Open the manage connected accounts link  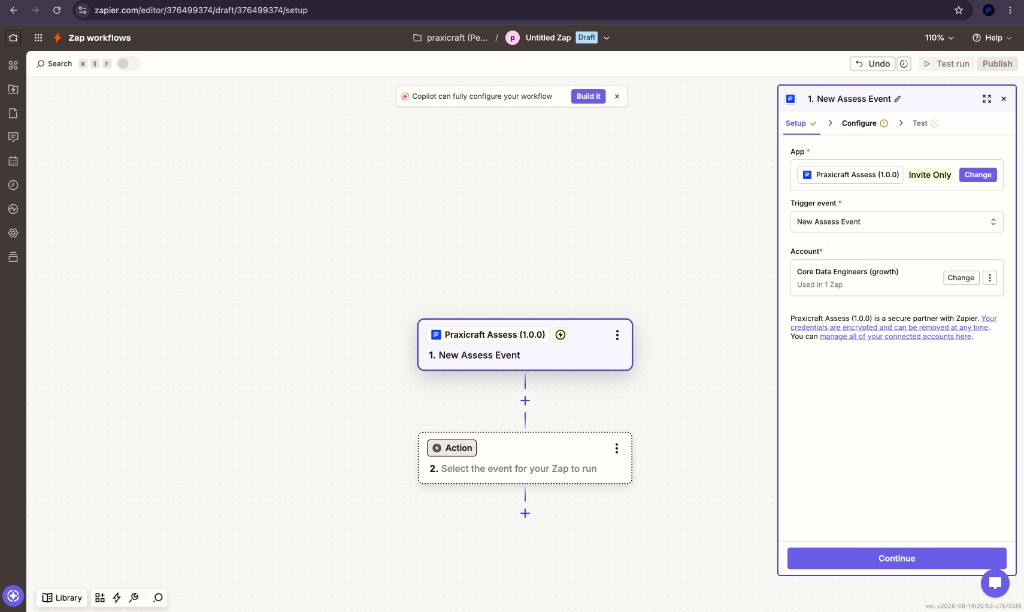point(895,336)
